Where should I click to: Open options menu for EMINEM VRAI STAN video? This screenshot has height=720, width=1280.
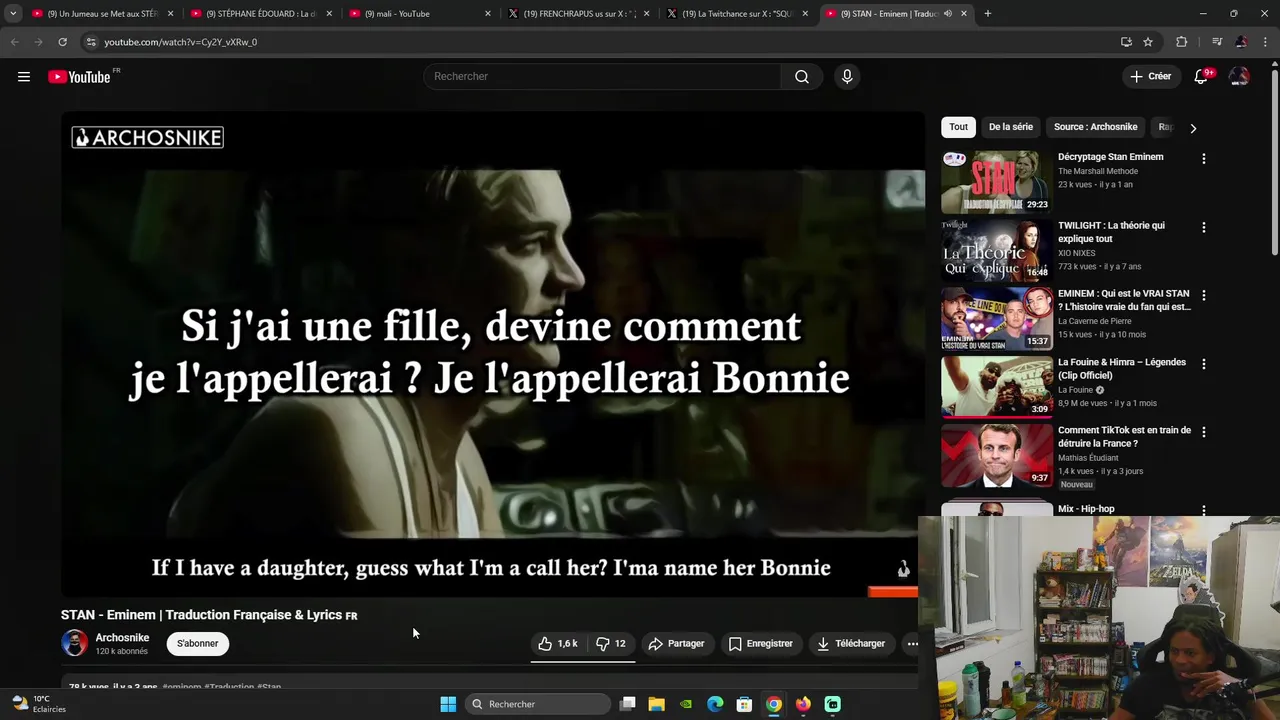[x=1203, y=295]
